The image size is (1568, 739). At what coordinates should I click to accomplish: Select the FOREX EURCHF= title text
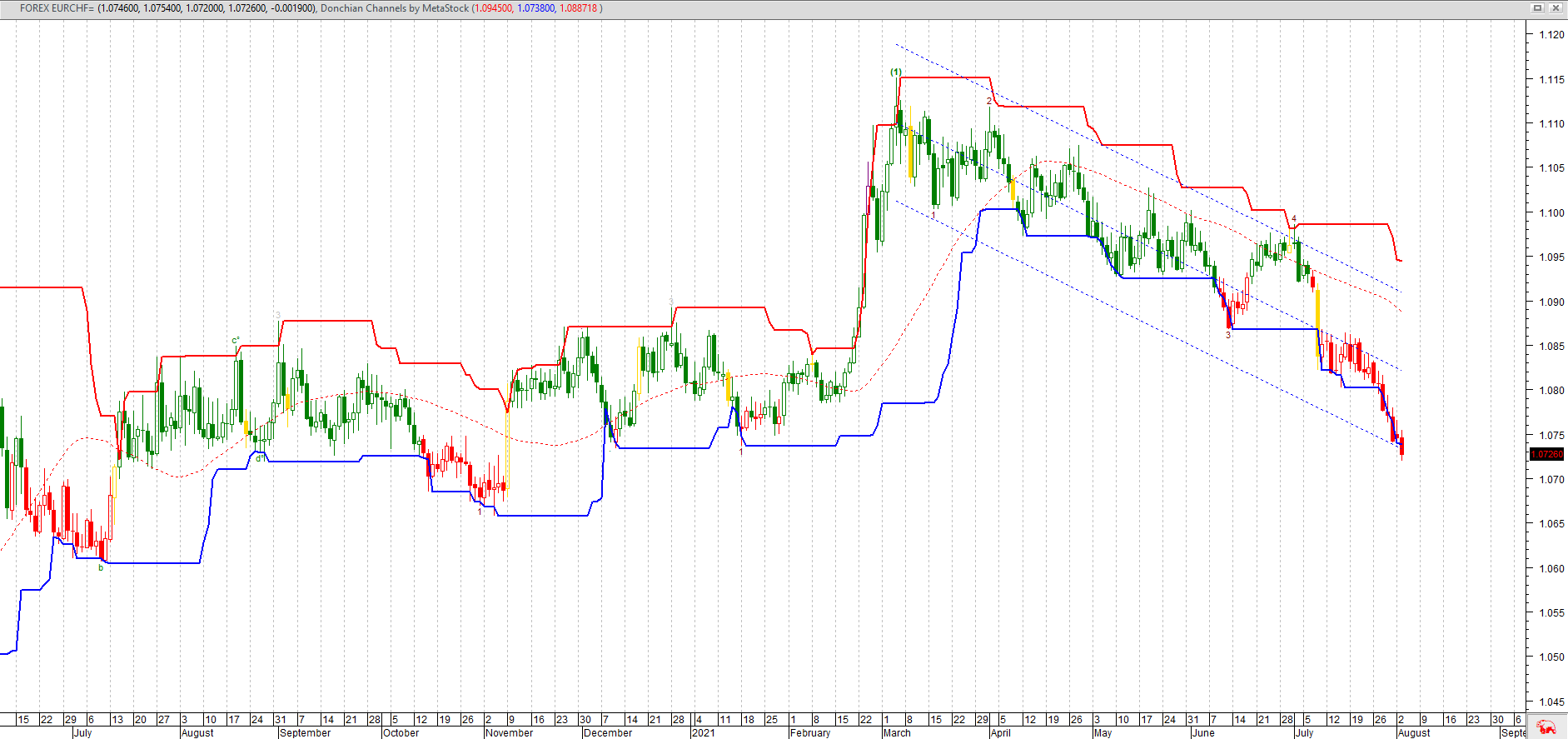tap(57, 8)
